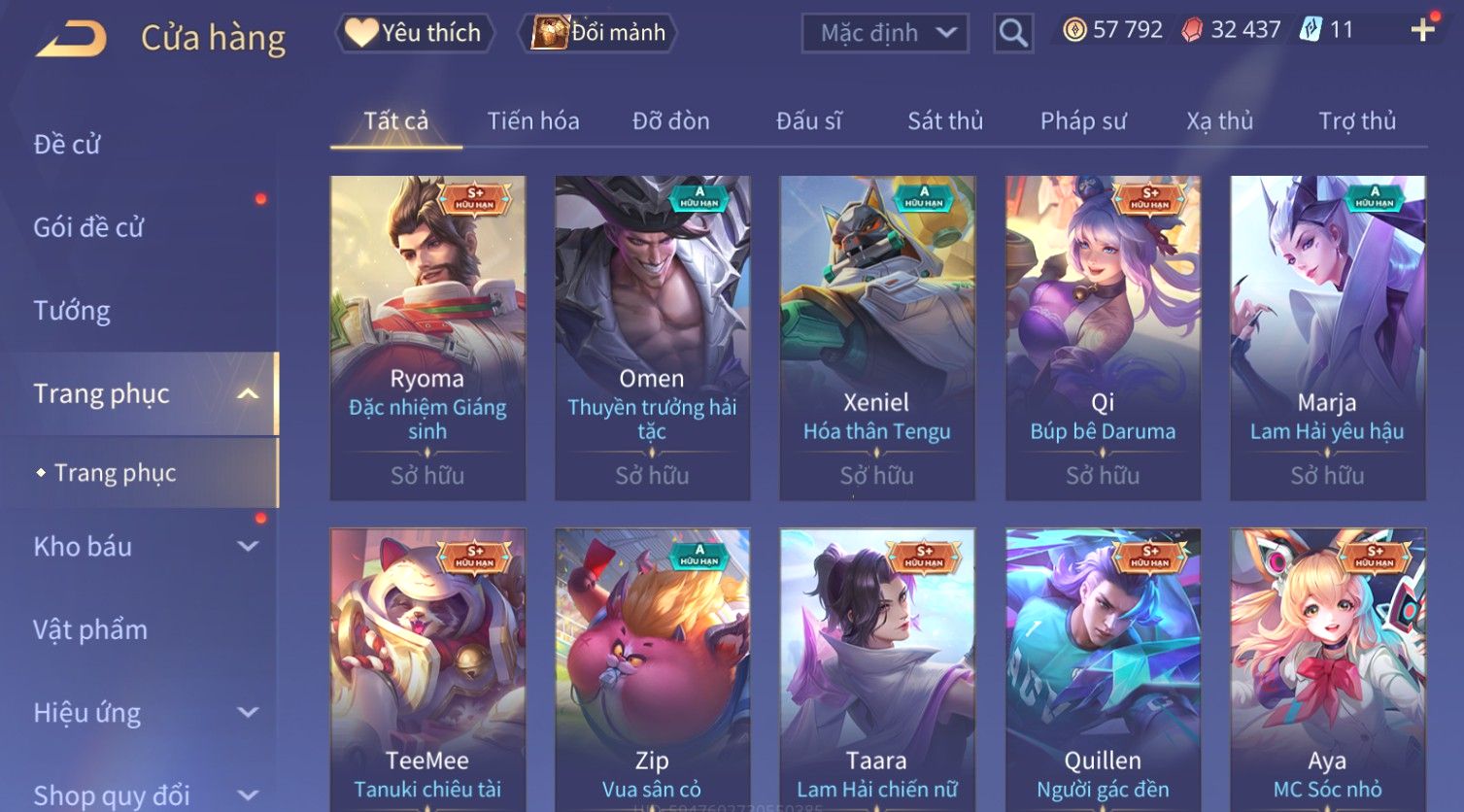
Task: Expand the Kho báu sidebar section
Action: [x=249, y=547]
